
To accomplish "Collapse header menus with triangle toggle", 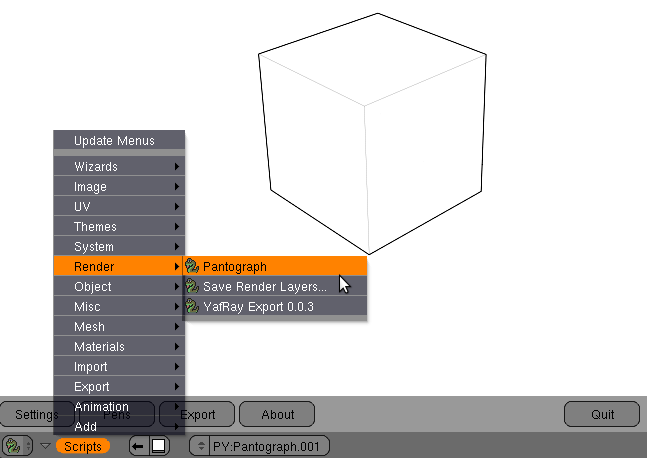I will (x=45, y=446).
